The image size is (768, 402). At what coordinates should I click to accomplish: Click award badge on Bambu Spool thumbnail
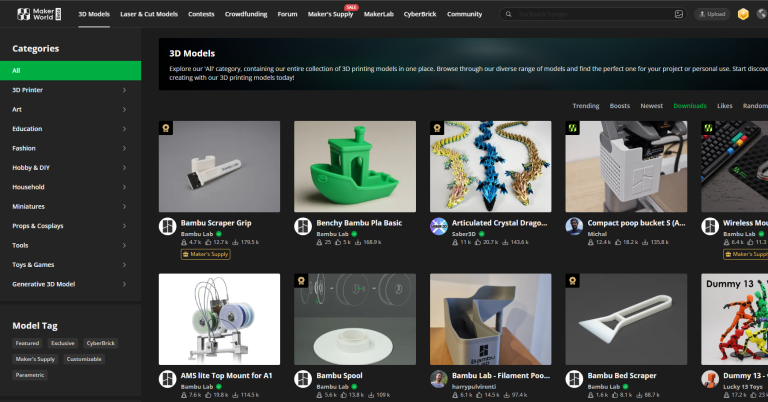[x=301, y=281]
